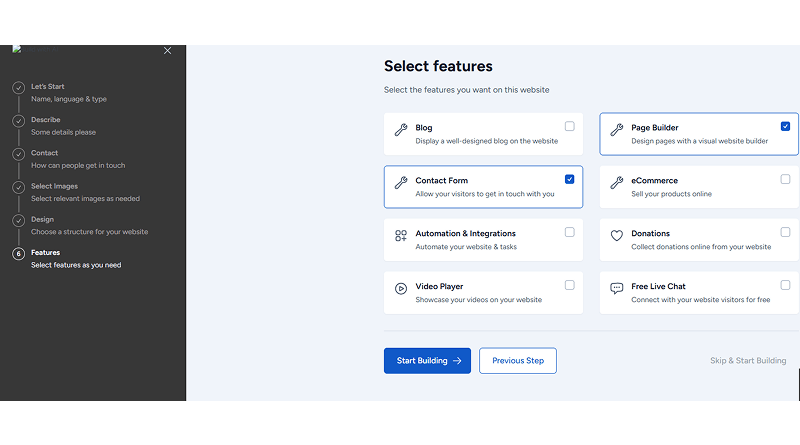The width and height of the screenshot is (800, 445).
Task: Click 'Collect donations online from your website'
Action: (701, 247)
